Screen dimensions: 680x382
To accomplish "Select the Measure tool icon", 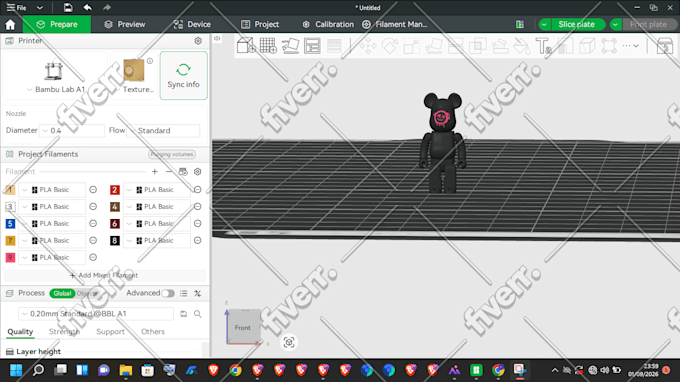I will click(566, 46).
